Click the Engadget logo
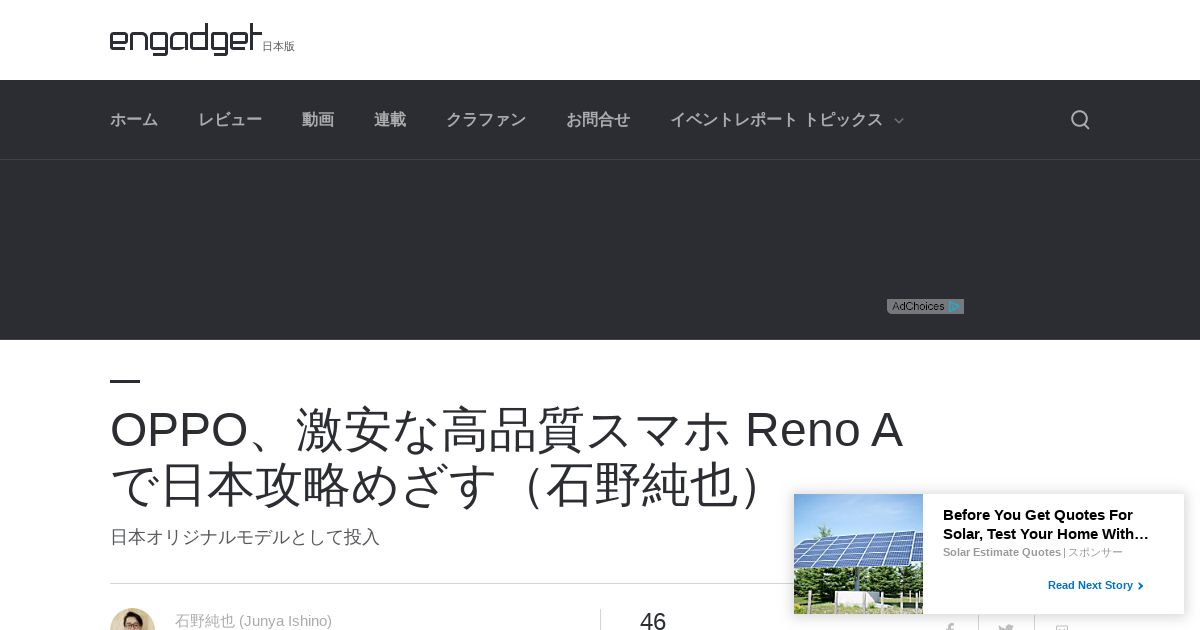This screenshot has width=1200, height=630. point(186,40)
